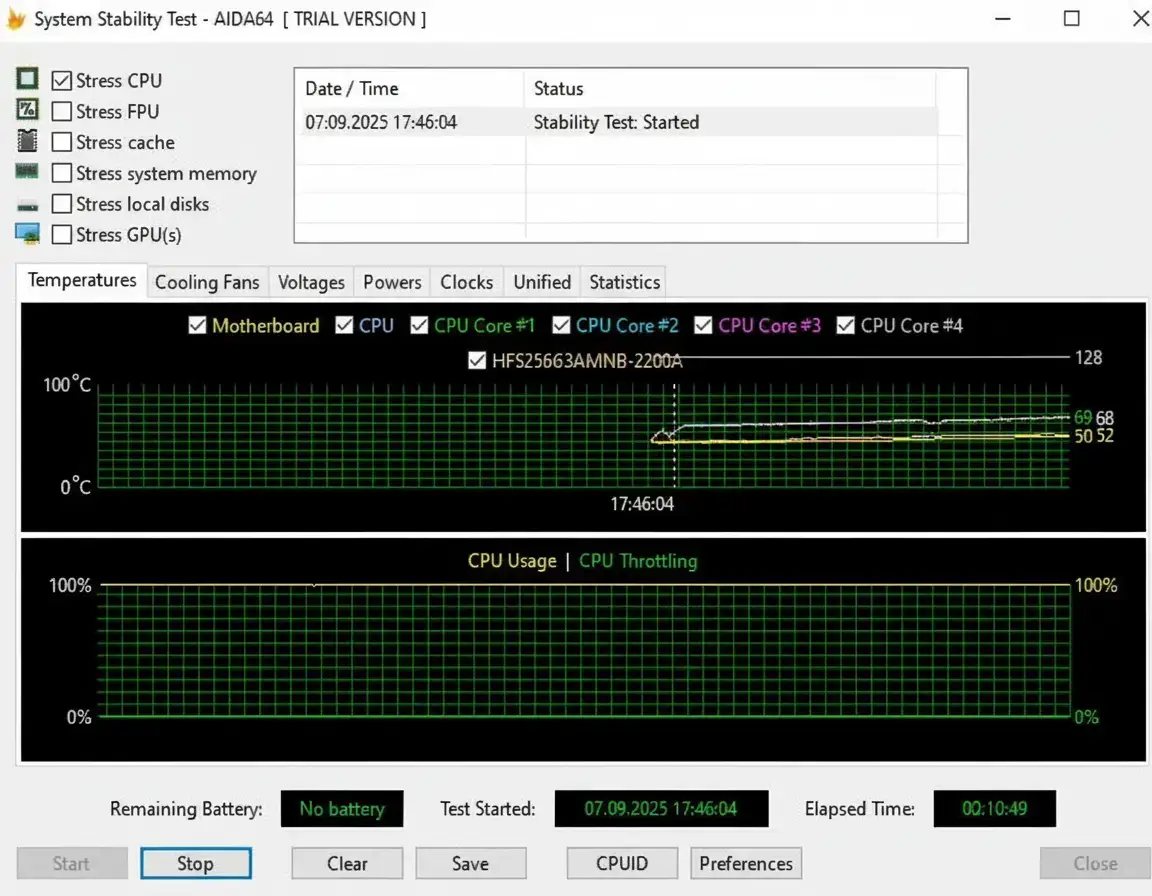Click the 69 temperature reading on graph
The width and height of the screenshot is (1152, 896).
[1082, 417]
